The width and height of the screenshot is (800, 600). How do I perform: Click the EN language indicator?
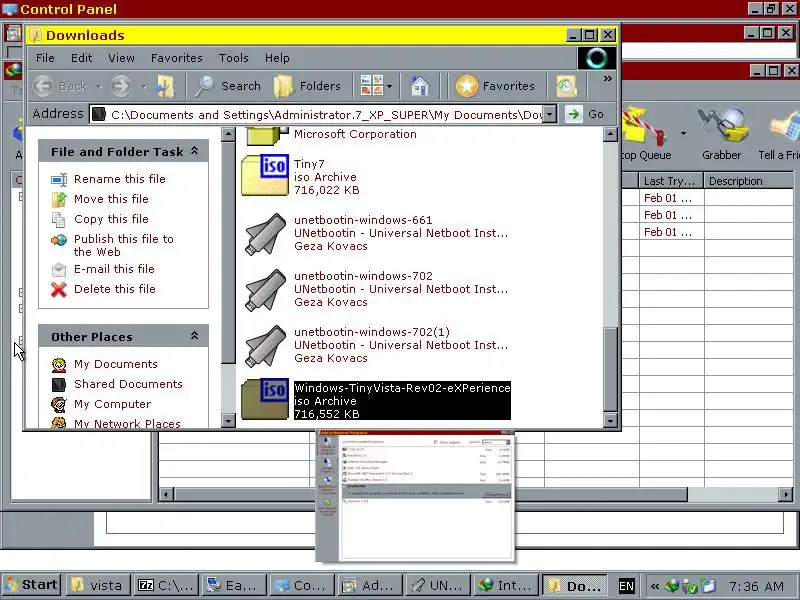626,586
